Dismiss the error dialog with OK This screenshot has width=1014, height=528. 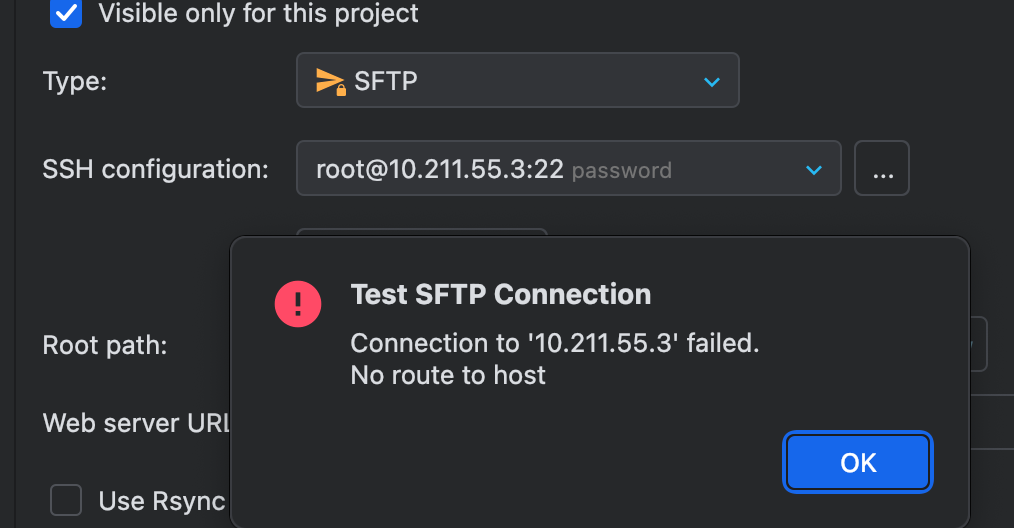coord(858,462)
